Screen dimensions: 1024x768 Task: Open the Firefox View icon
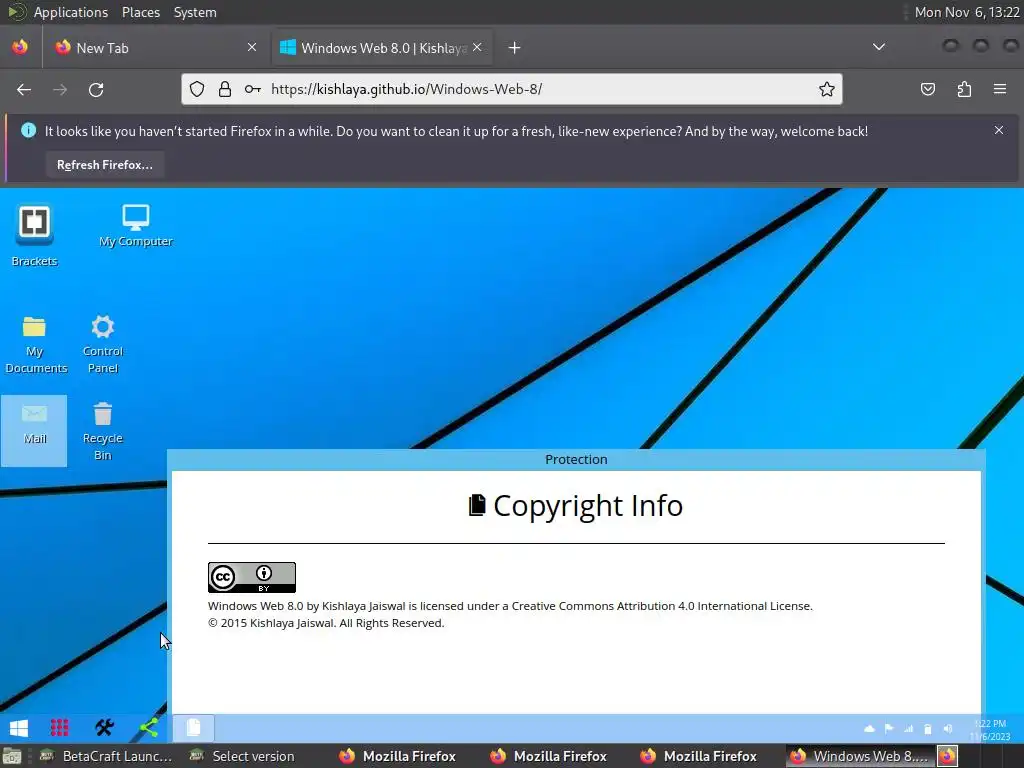point(20,47)
